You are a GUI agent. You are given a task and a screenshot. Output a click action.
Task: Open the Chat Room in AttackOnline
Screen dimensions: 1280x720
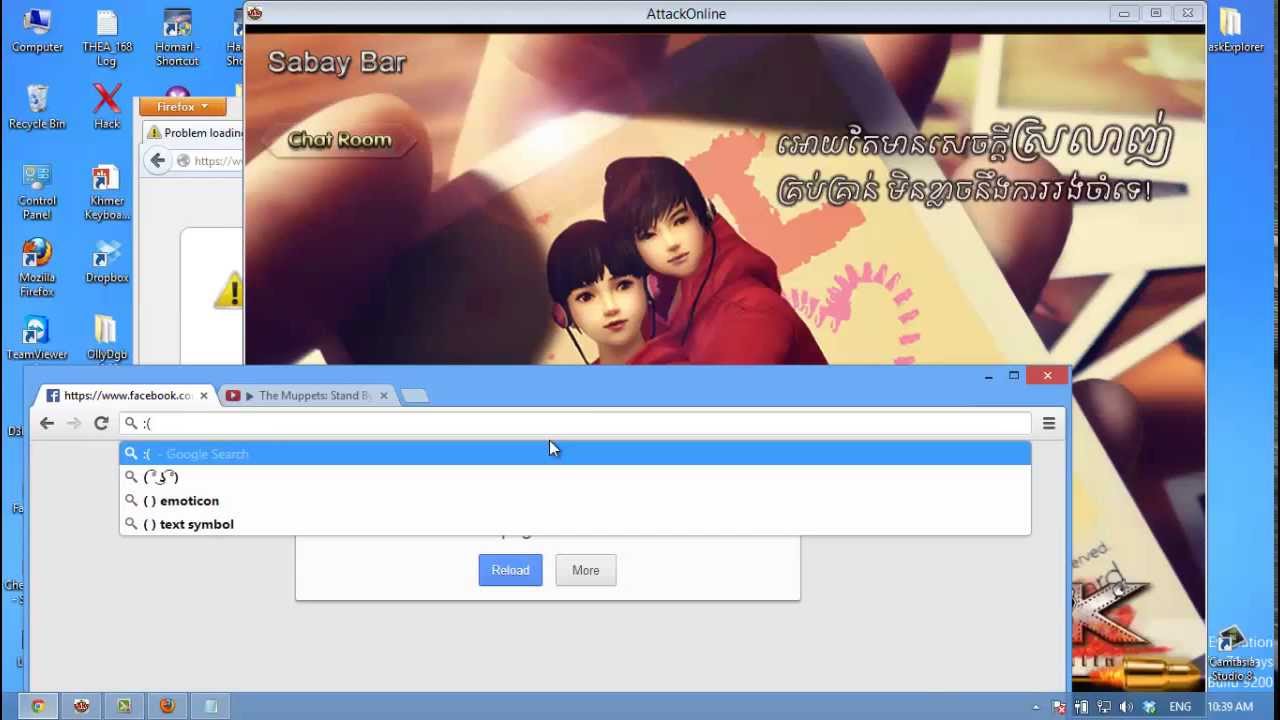339,140
